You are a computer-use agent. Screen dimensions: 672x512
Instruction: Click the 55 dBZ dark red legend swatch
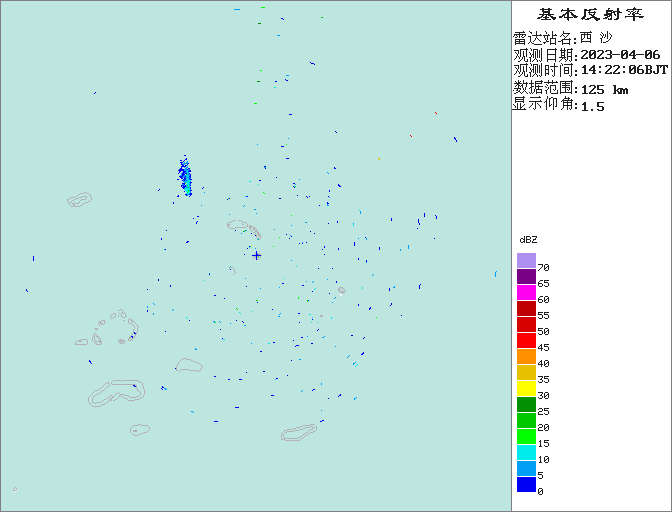click(526, 308)
